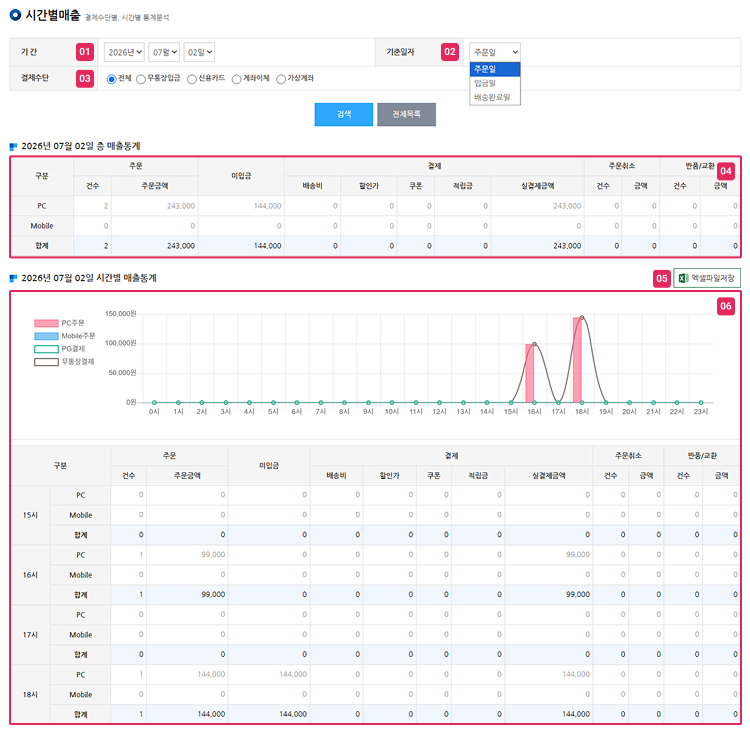Click 150,000원 axis label on chart

(x=121, y=314)
